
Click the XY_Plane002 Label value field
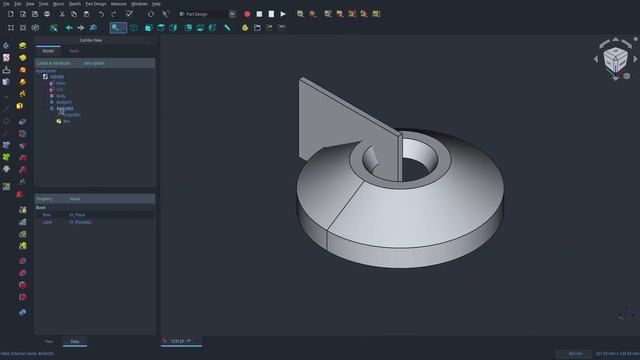coord(111,222)
